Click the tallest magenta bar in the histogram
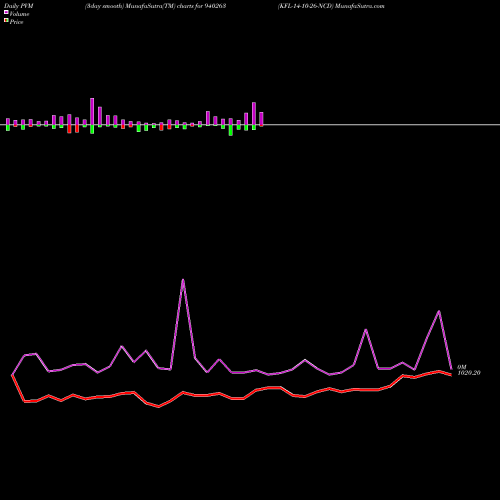The width and height of the screenshot is (500, 500). [92, 112]
